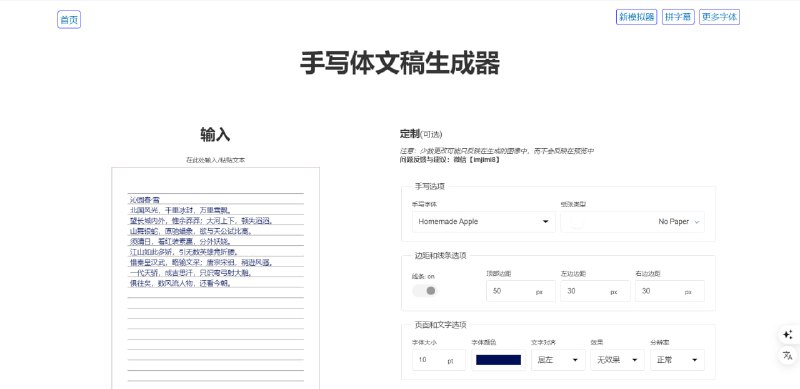The width and height of the screenshot is (800, 389).
Task: Go to the 首页 home link
Action: [69, 19]
